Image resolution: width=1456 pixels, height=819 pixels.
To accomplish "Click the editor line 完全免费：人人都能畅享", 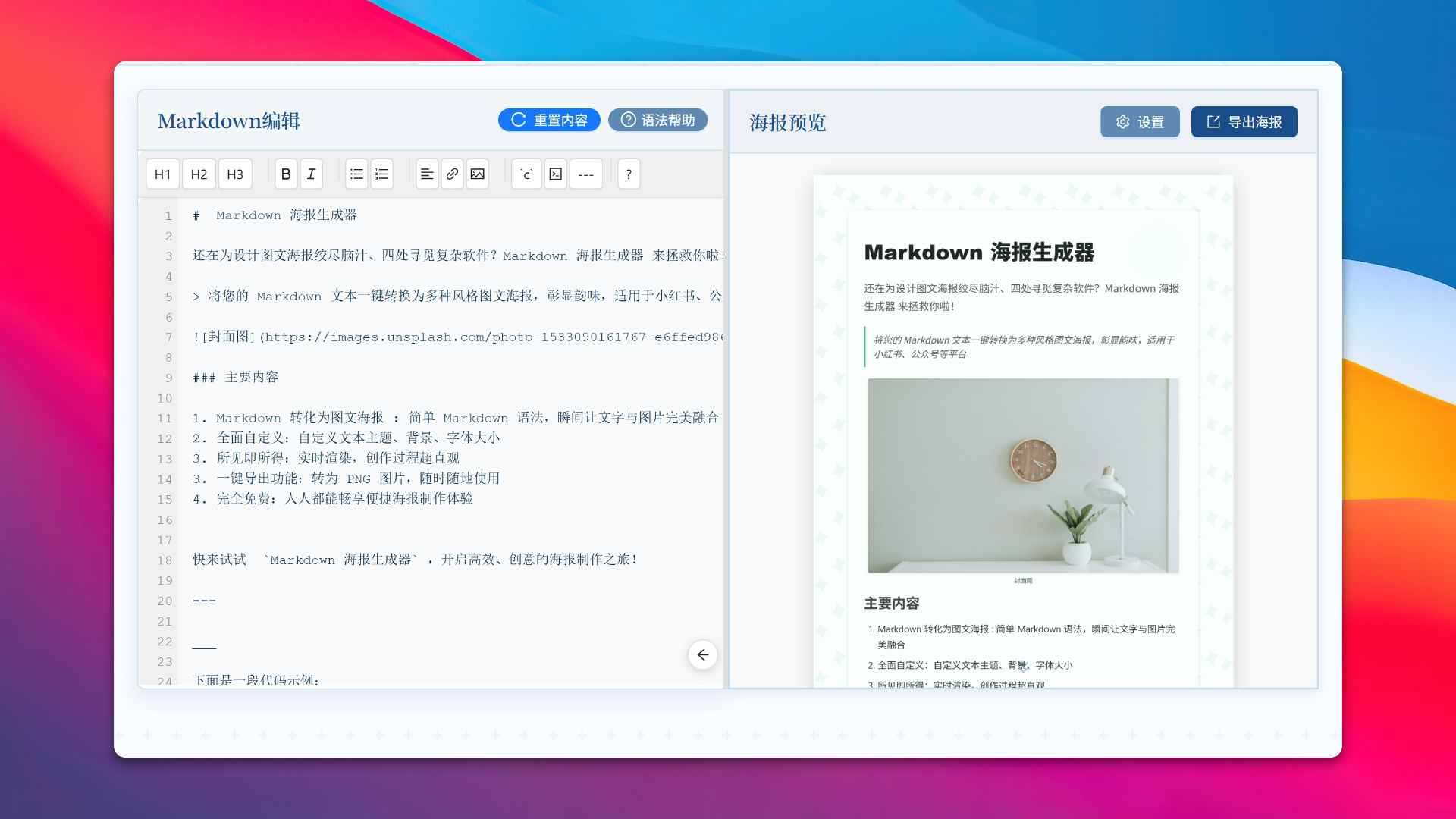I will pyautogui.click(x=333, y=499).
